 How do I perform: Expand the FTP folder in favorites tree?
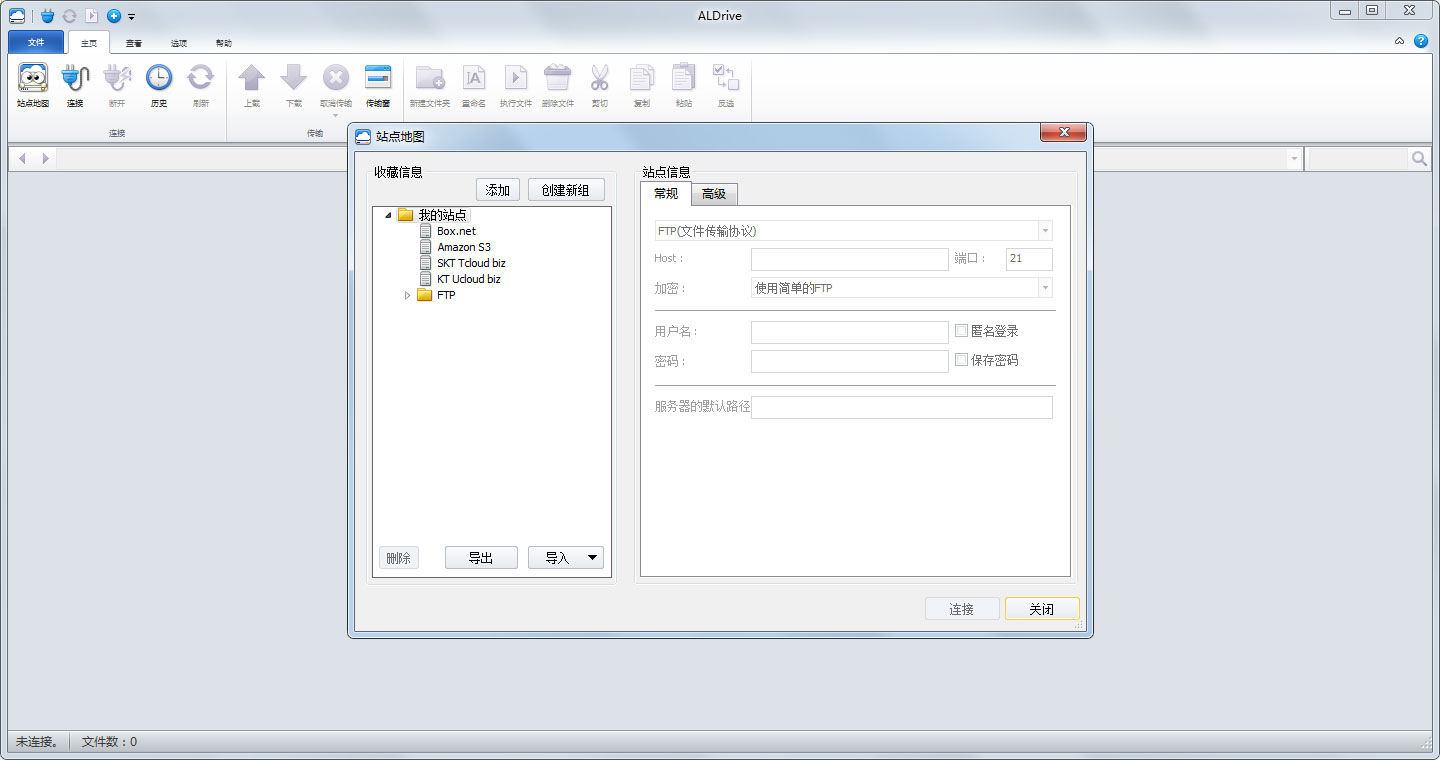pyautogui.click(x=407, y=295)
